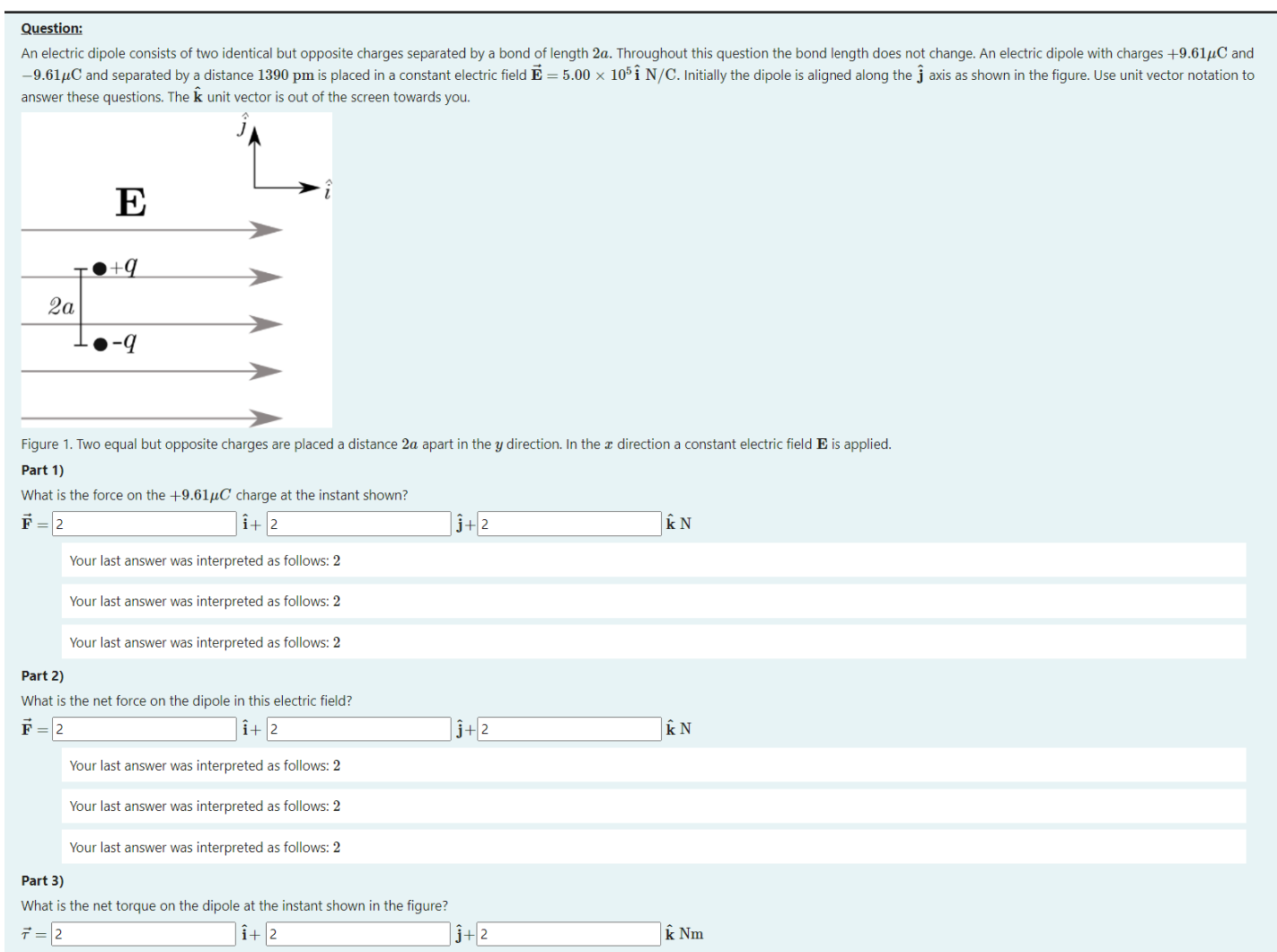Click the -q charge dot in the figure
Screen dimensions: 1277x952
tap(100, 344)
